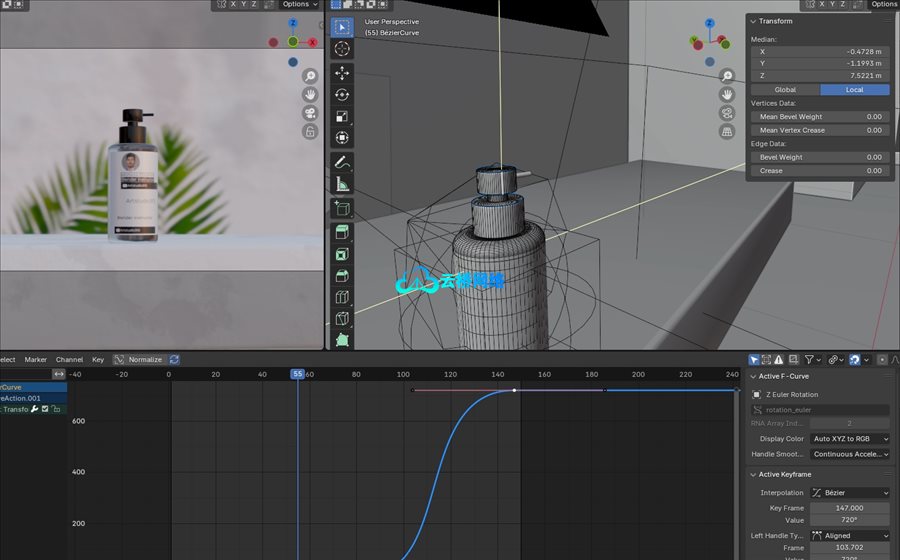Select the Annotate tool

click(x=342, y=162)
